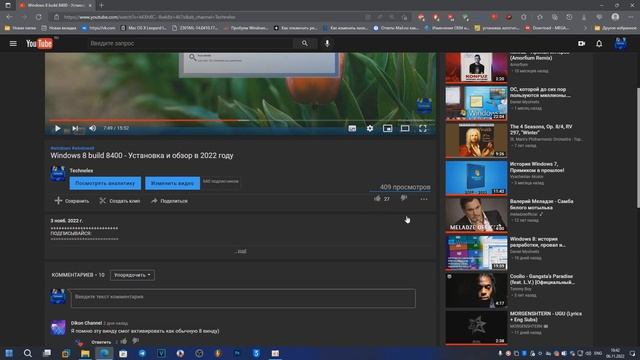The width and height of the screenshot is (640, 360).
Task: Open the create video camera icon
Action: pyautogui.click(x=581, y=43)
